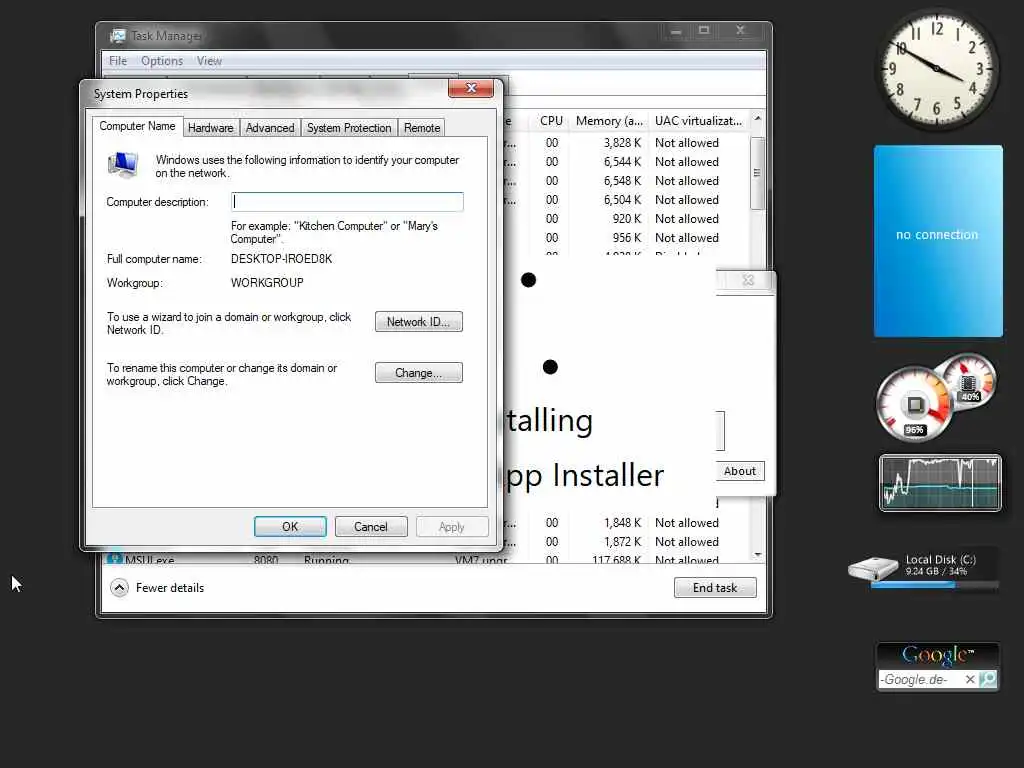This screenshot has width=1024, height=768.
Task: Sort by the CPU column header
Action: [551, 121]
